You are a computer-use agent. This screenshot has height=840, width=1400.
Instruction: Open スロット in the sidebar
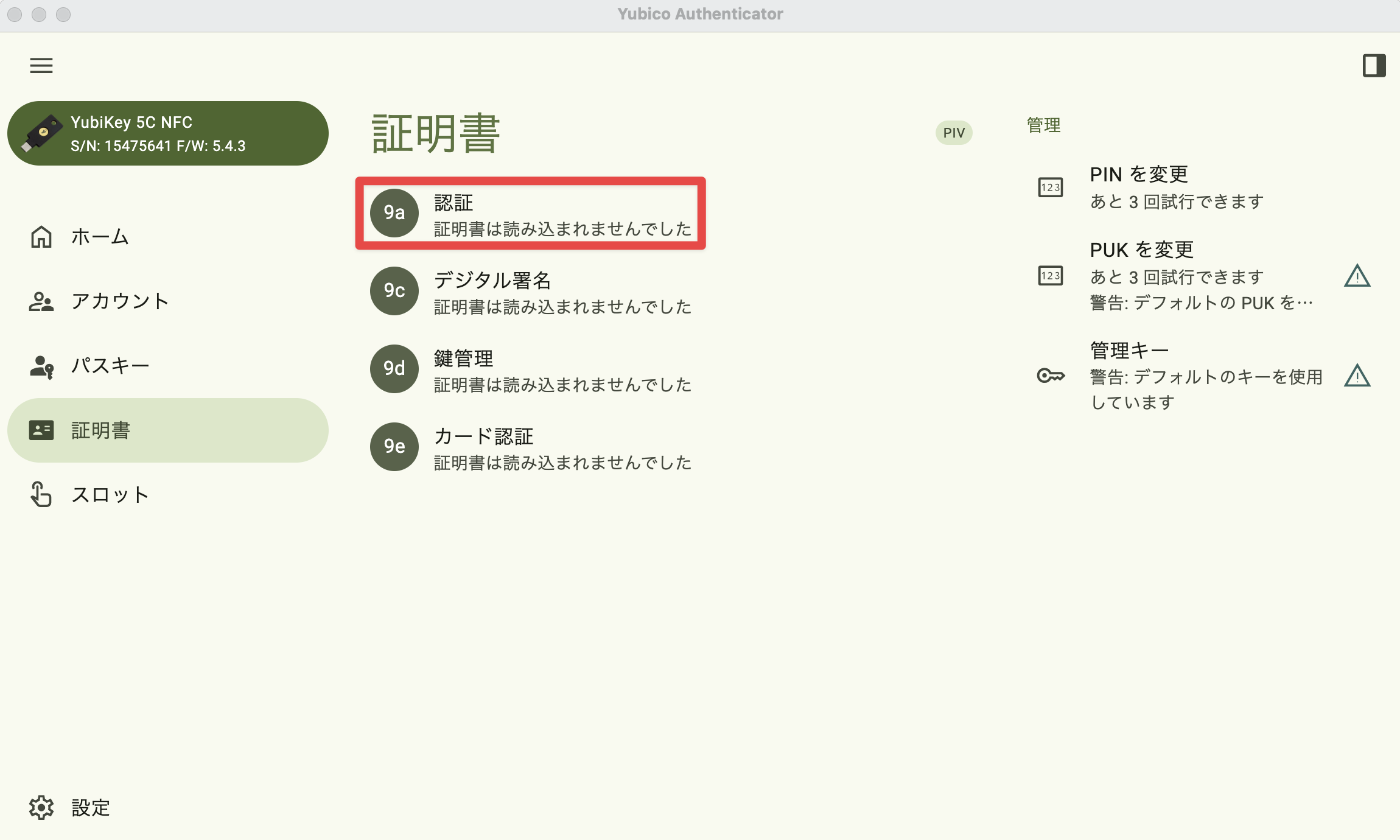pyautogui.click(x=168, y=495)
